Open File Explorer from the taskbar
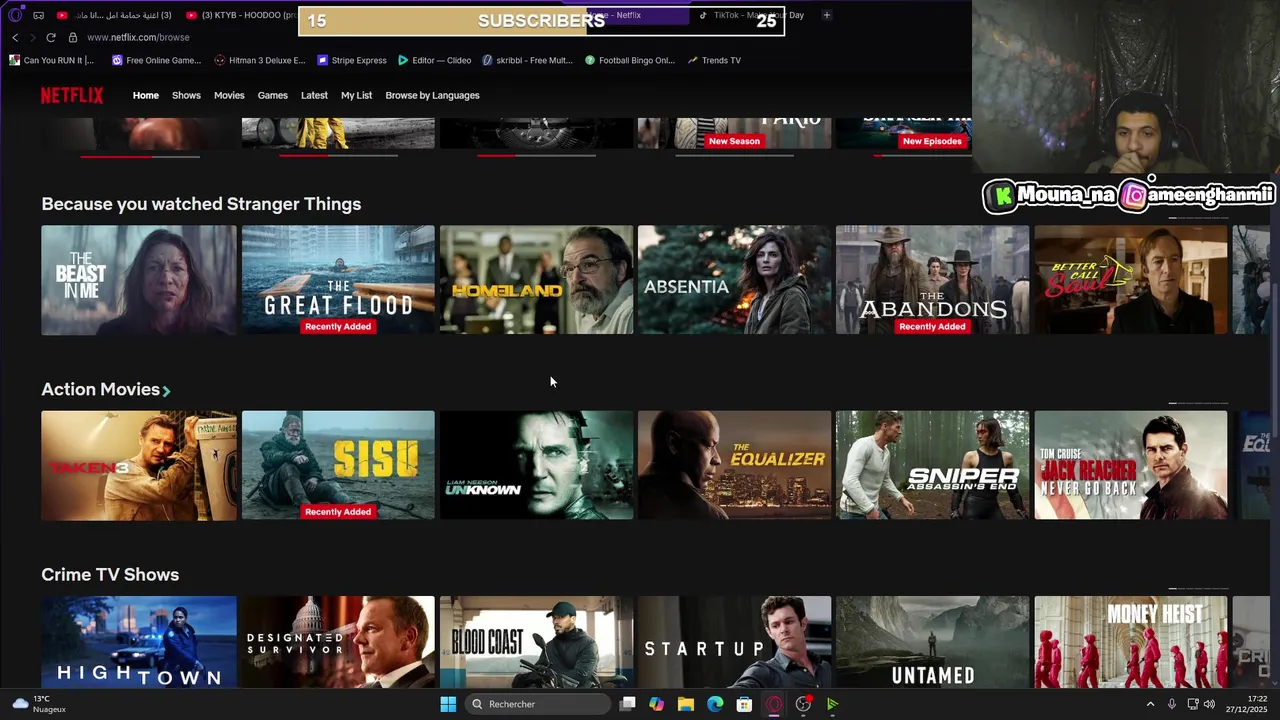The width and height of the screenshot is (1280, 720). pos(686,704)
